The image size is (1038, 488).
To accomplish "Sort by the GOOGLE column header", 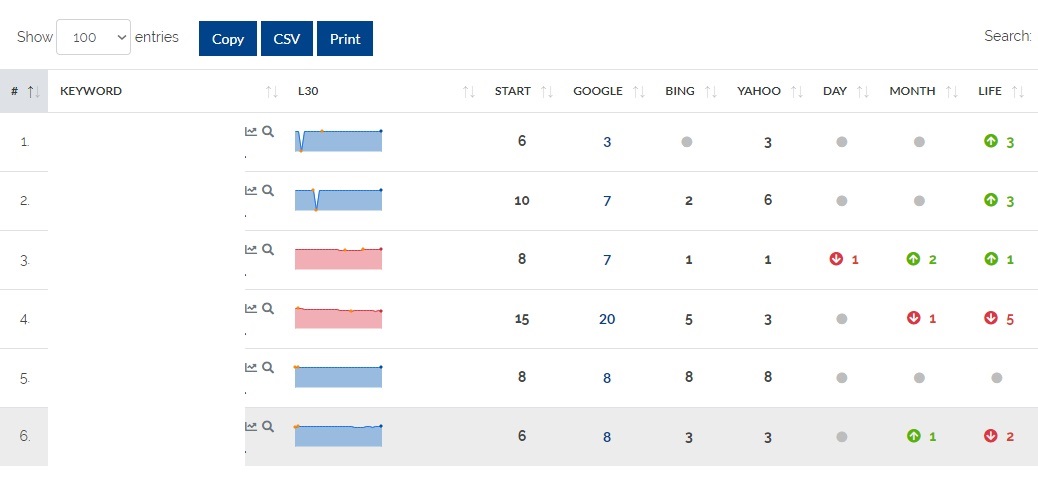I will coord(597,91).
